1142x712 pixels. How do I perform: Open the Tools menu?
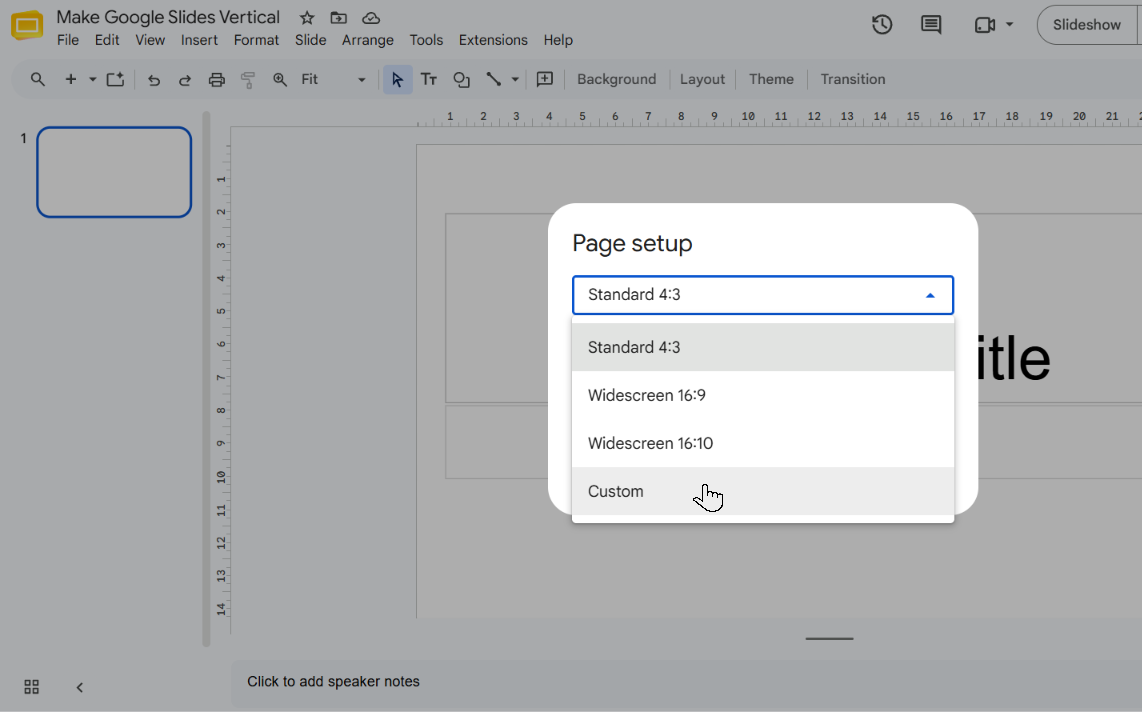click(426, 40)
